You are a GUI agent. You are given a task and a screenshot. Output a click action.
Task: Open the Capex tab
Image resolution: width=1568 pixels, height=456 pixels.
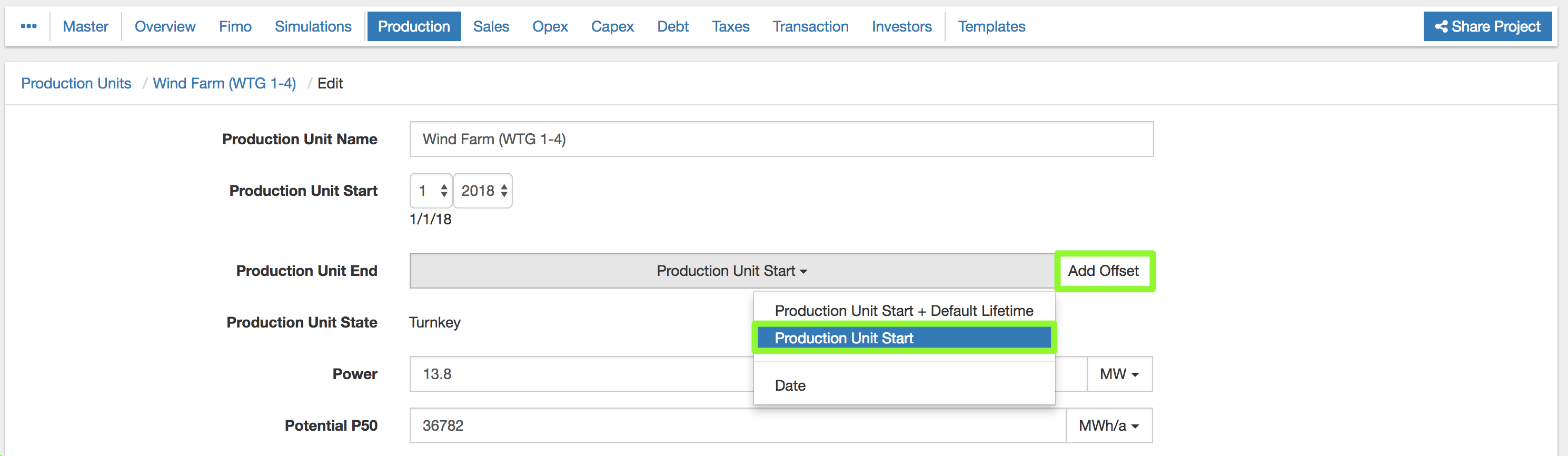[612, 26]
